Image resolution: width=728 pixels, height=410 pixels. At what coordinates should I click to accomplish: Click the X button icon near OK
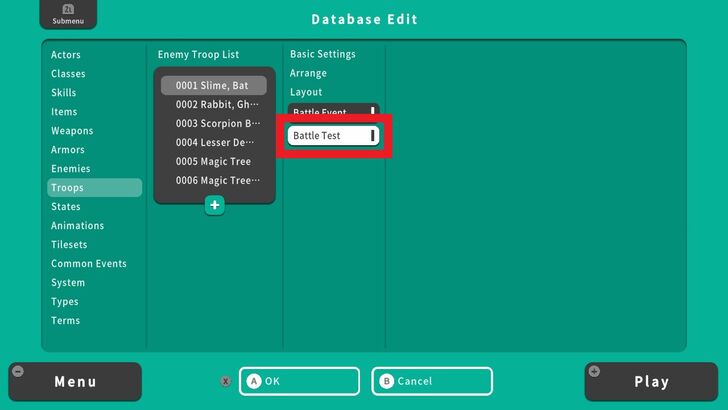tap(226, 381)
